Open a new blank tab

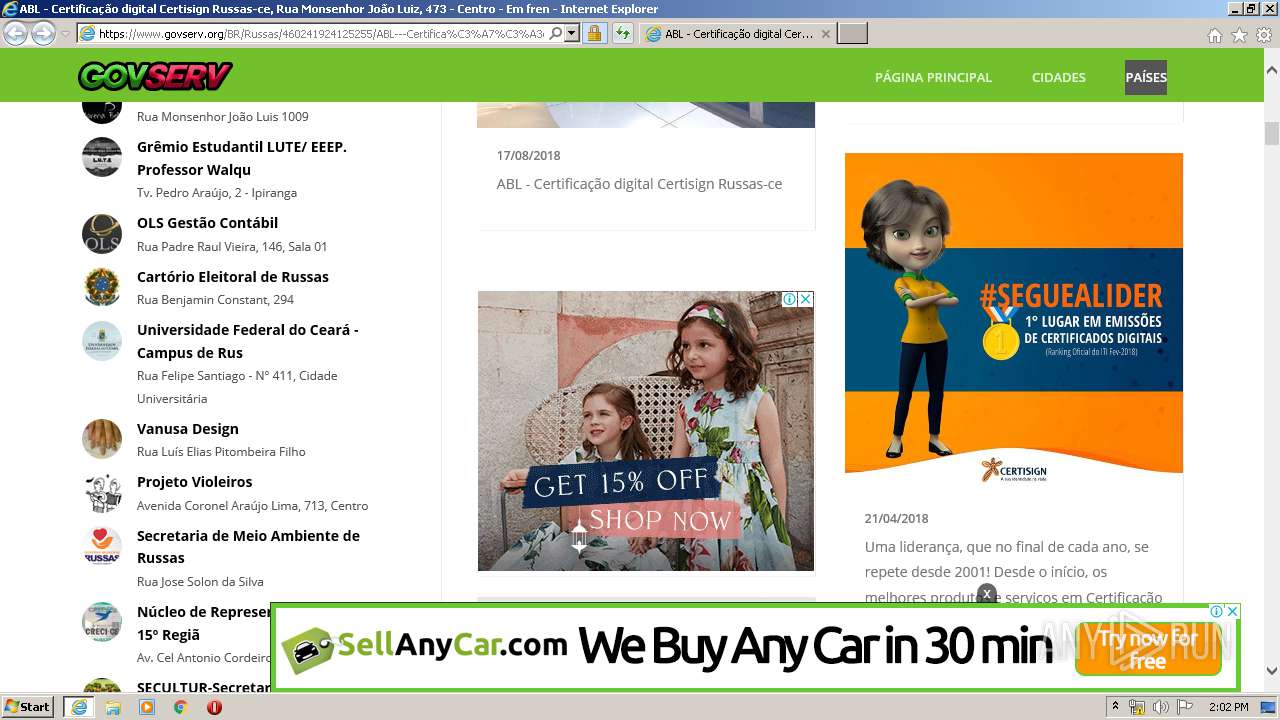[x=852, y=33]
